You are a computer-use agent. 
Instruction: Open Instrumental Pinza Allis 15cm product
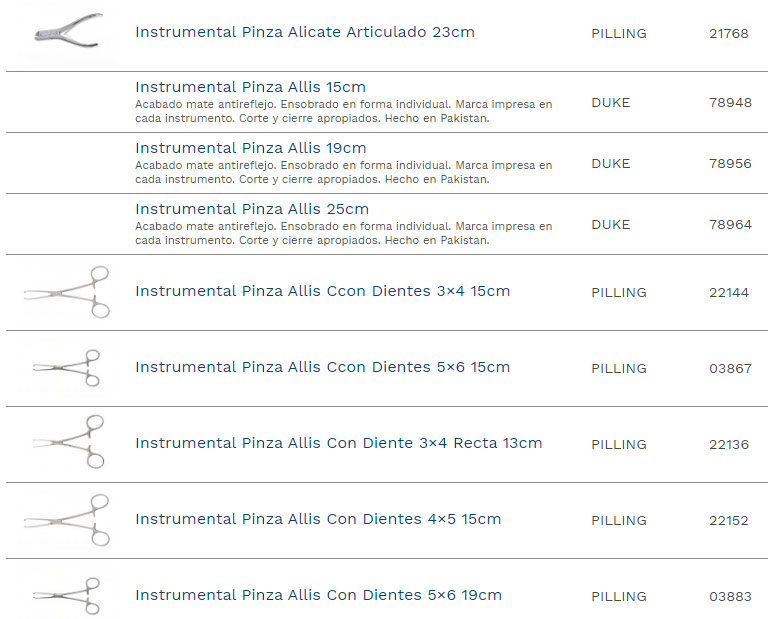point(251,87)
